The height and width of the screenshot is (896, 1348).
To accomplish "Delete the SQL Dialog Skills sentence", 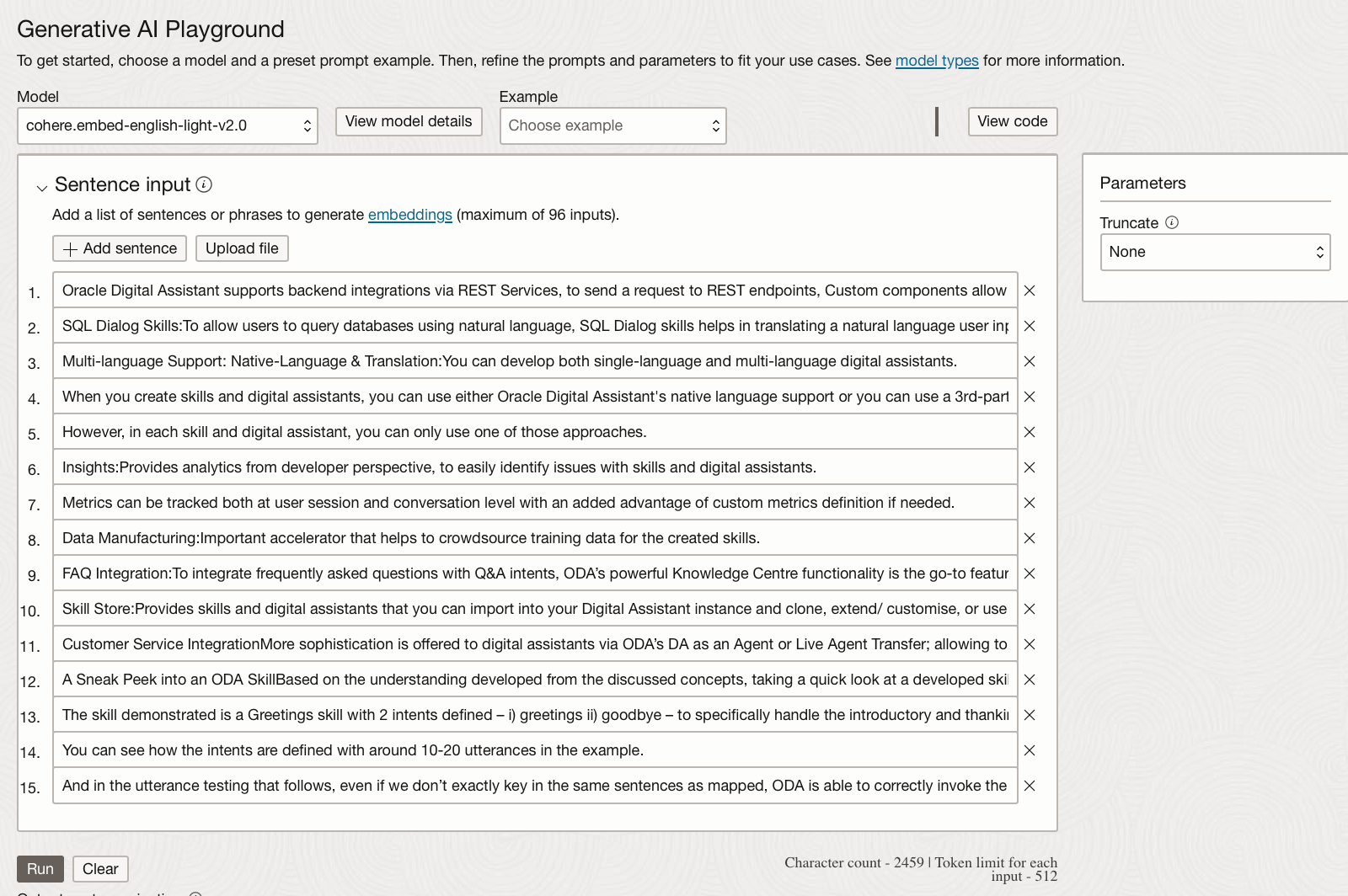I will pyautogui.click(x=1029, y=326).
